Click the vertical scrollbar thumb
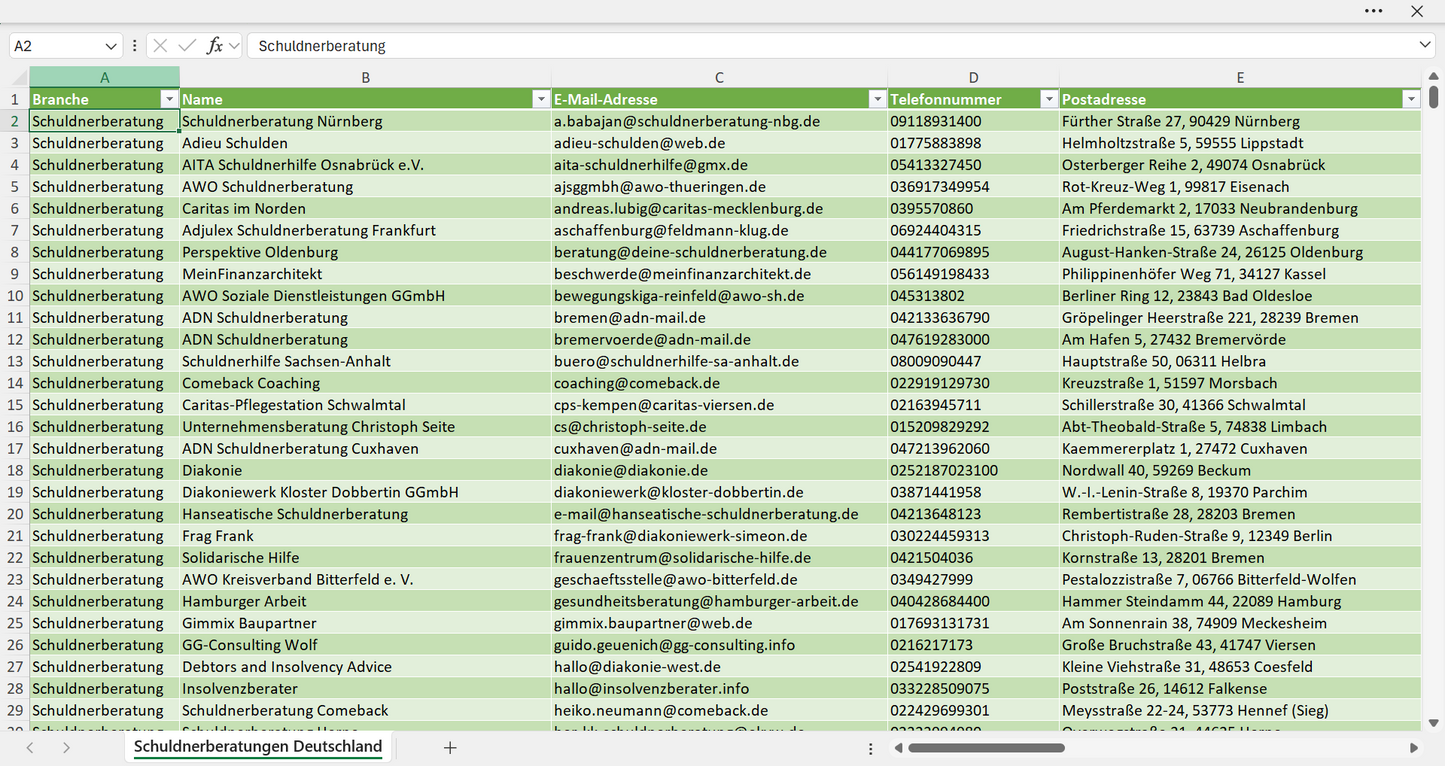This screenshot has width=1445, height=766. pos(1434,97)
